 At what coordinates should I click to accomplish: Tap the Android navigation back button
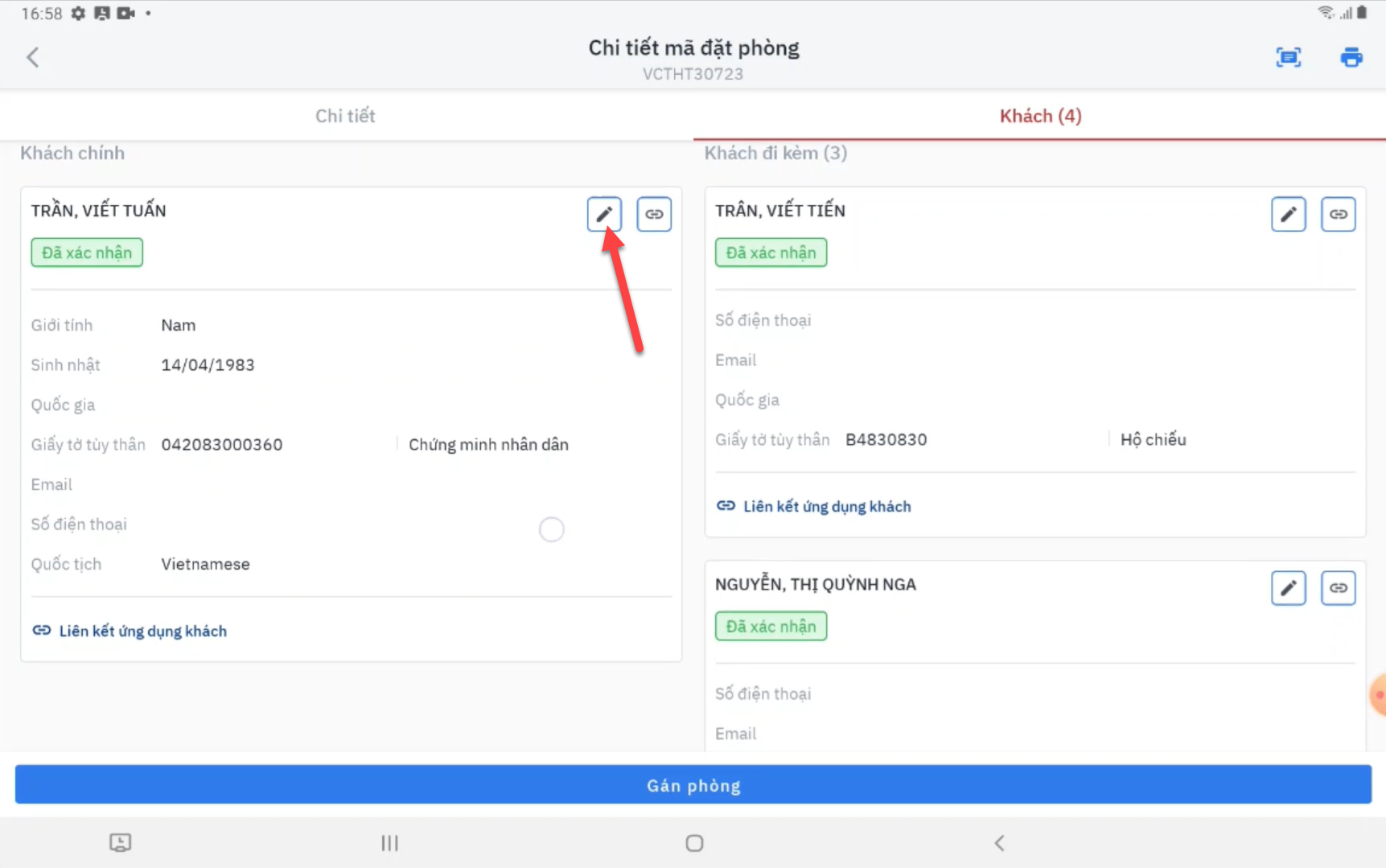point(999,843)
